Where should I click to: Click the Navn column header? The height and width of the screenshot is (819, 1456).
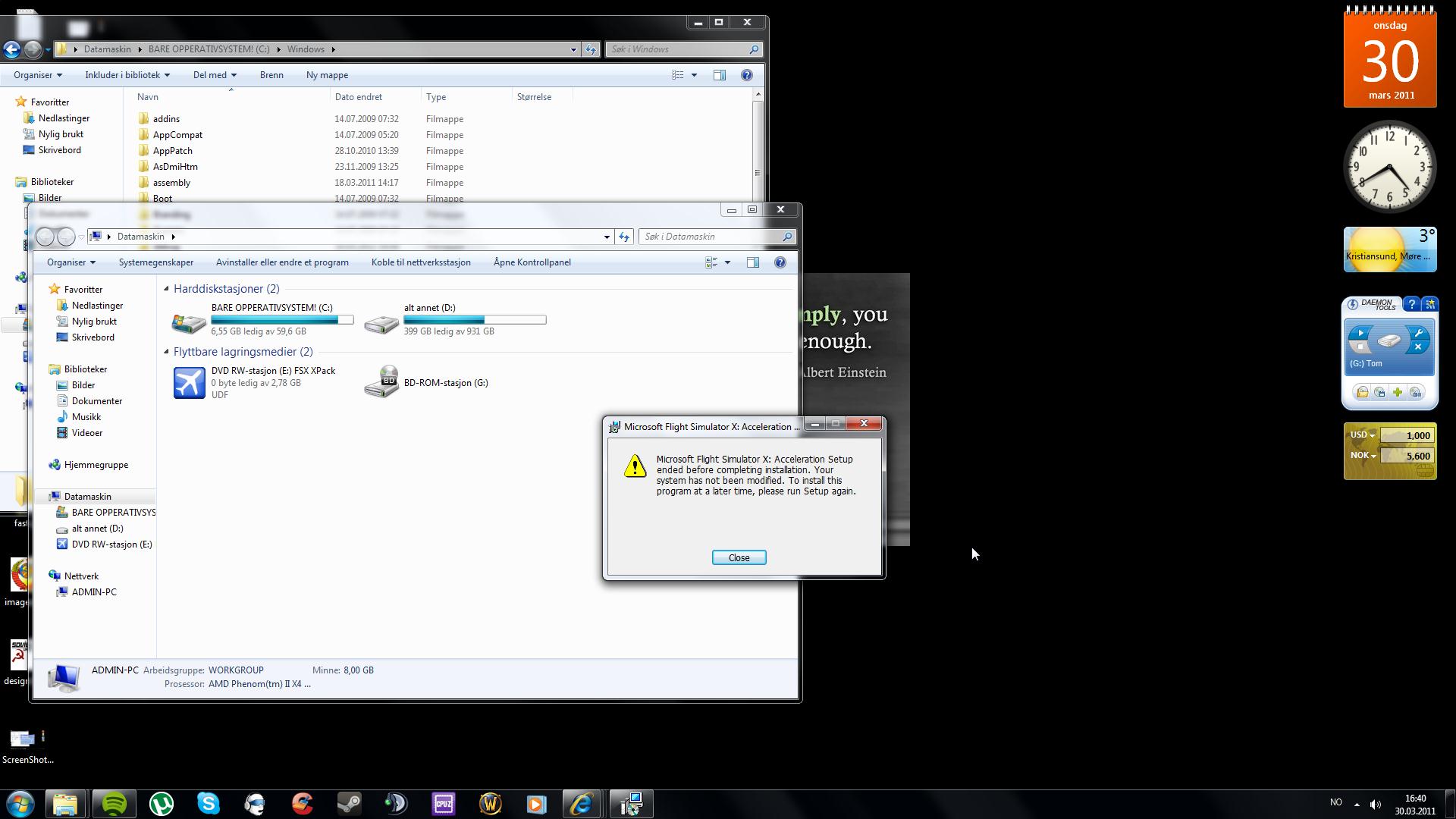click(227, 97)
